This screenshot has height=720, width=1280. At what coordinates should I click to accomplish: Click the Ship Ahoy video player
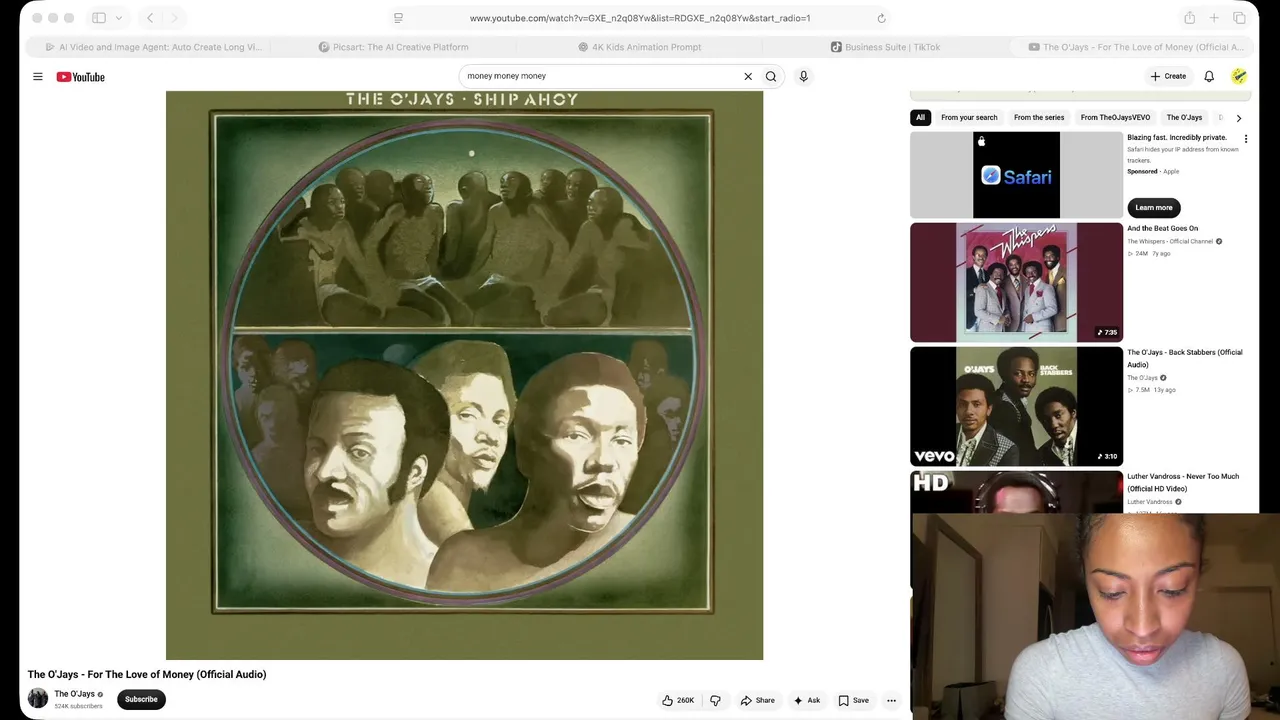pos(464,375)
